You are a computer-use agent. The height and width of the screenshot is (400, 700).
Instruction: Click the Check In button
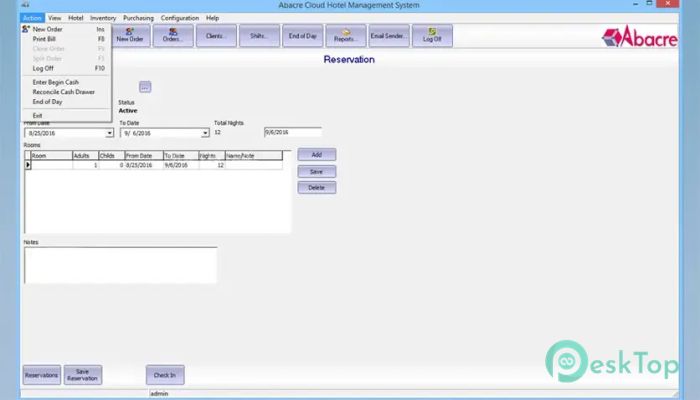165,375
